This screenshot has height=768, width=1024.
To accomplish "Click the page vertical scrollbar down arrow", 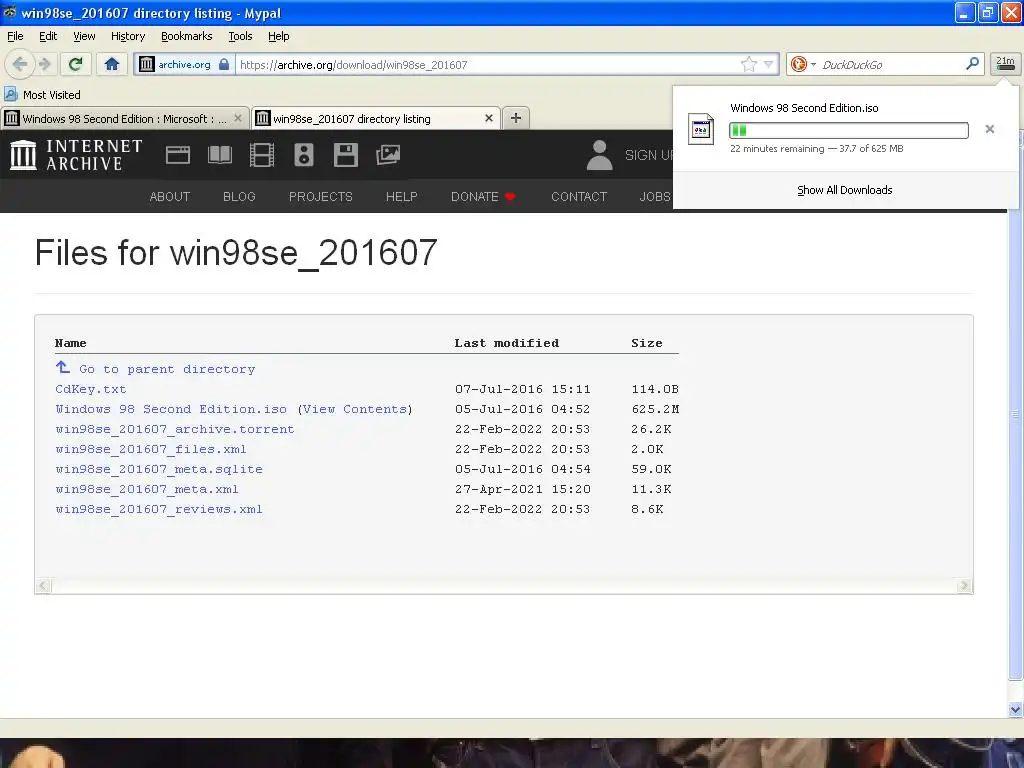I will [1015, 709].
